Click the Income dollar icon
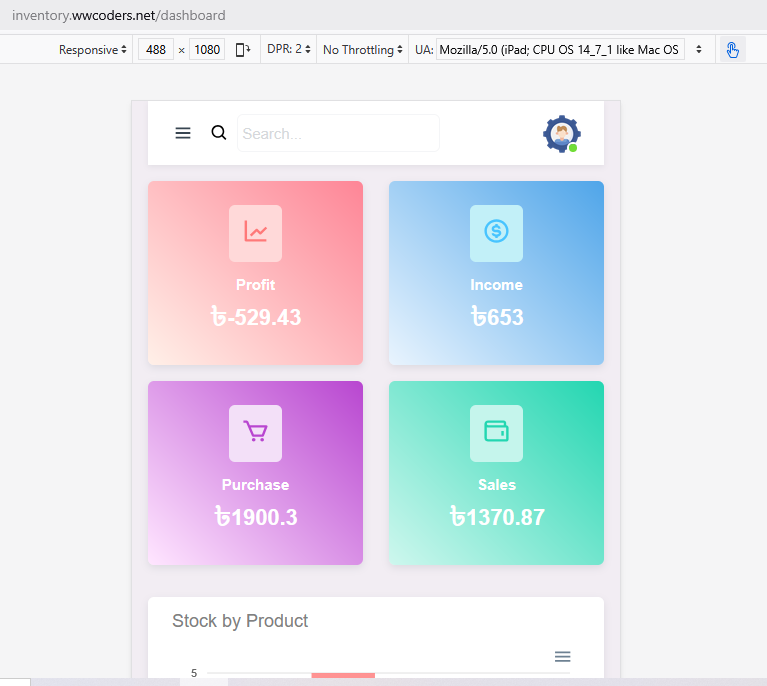 (496, 233)
